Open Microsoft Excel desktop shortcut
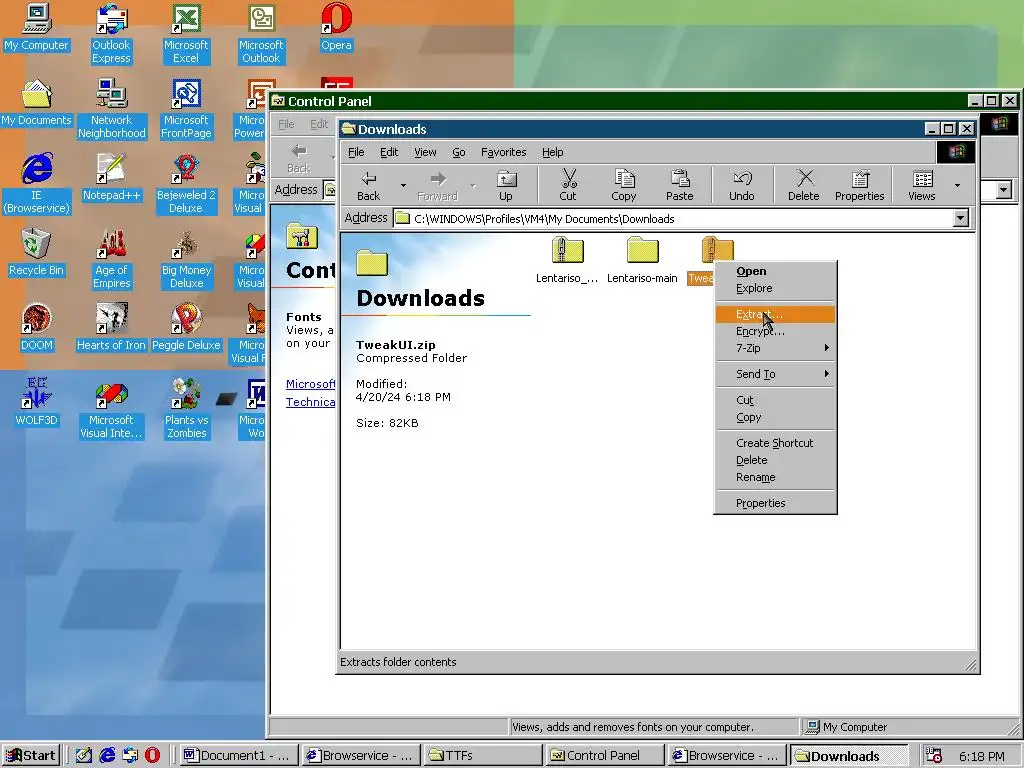 pos(186,33)
